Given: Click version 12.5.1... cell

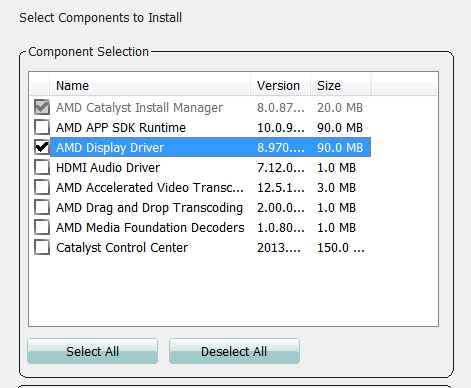Looking at the screenshot, I should (281, 188).
